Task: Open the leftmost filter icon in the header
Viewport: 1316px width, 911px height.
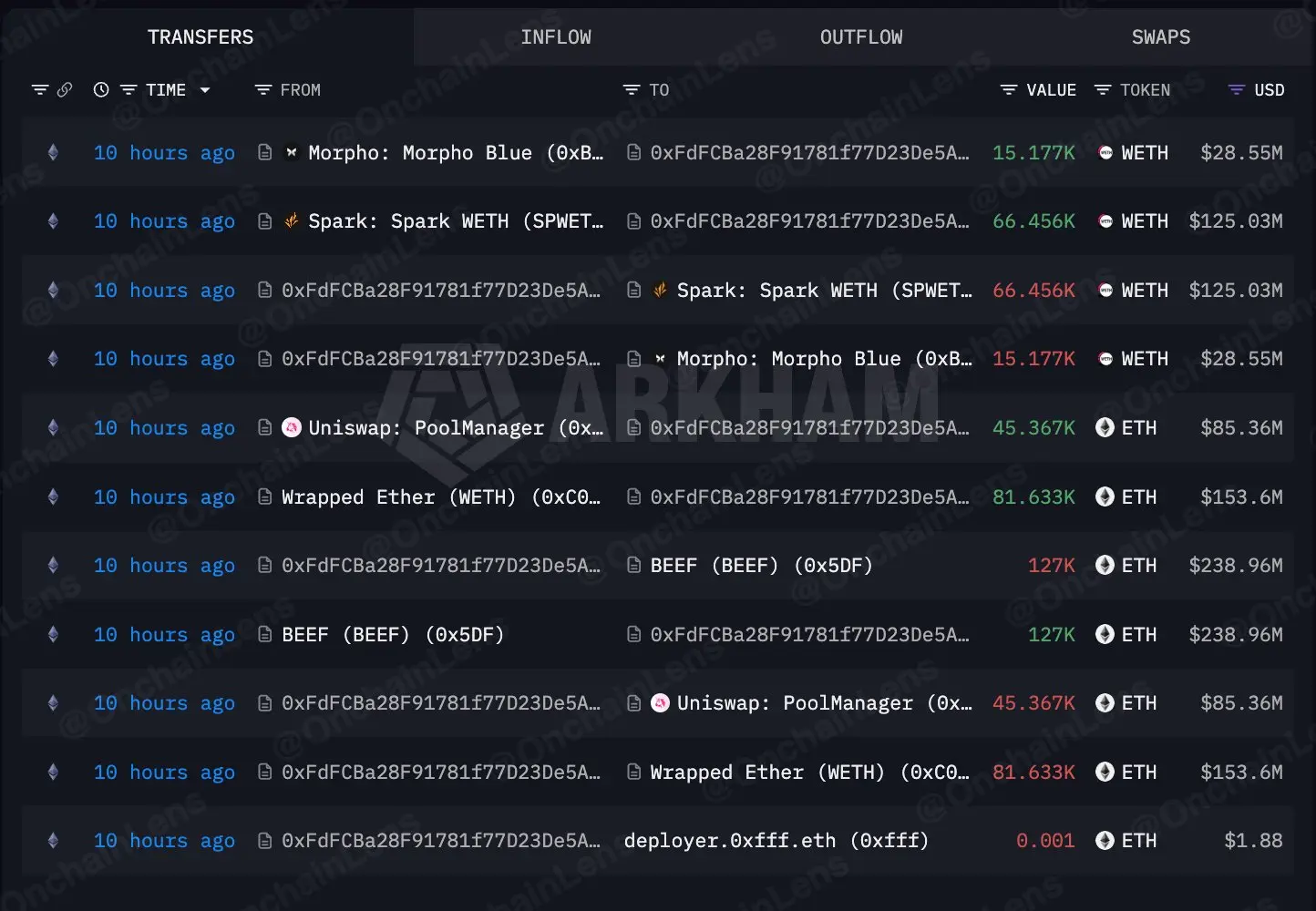Action: coord(40,90)
